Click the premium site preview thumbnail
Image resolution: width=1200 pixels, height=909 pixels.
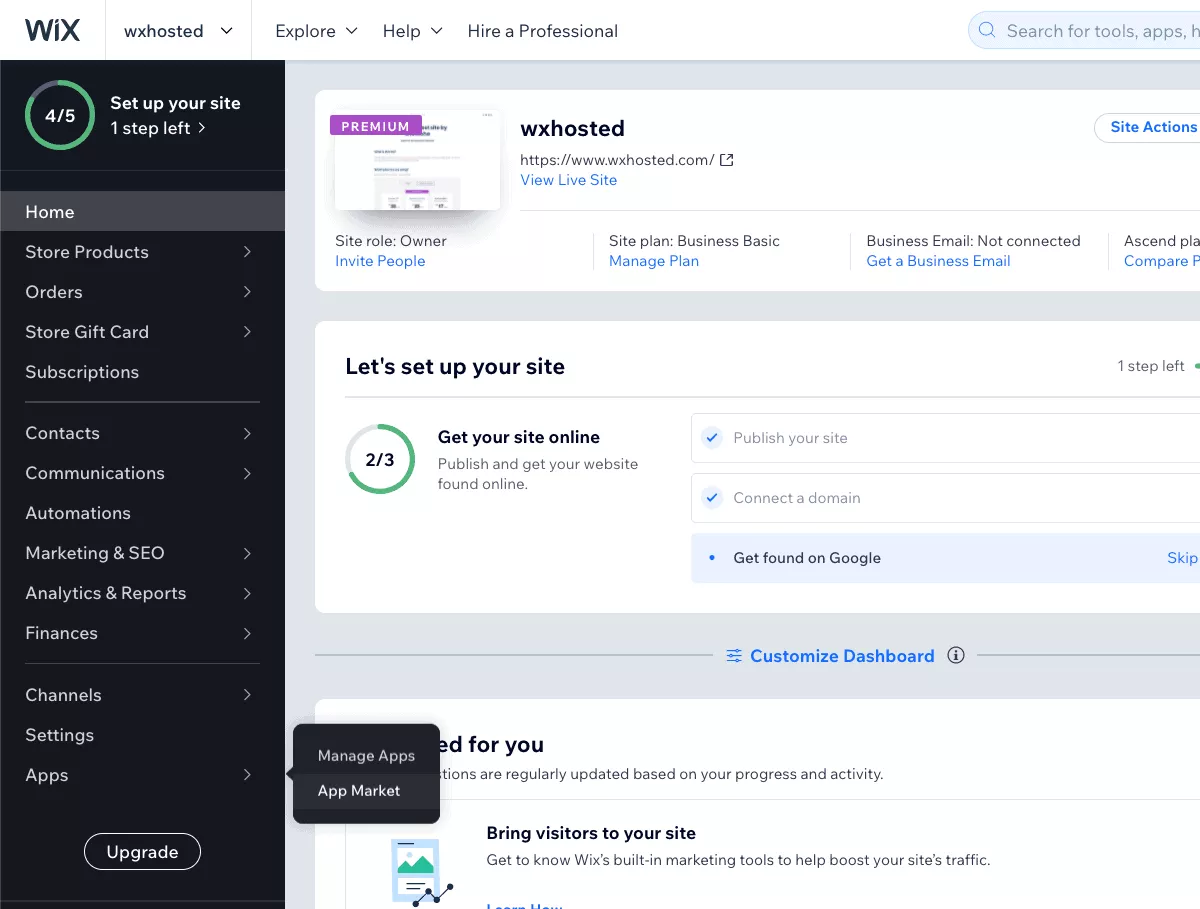click(x=416, y=160)
